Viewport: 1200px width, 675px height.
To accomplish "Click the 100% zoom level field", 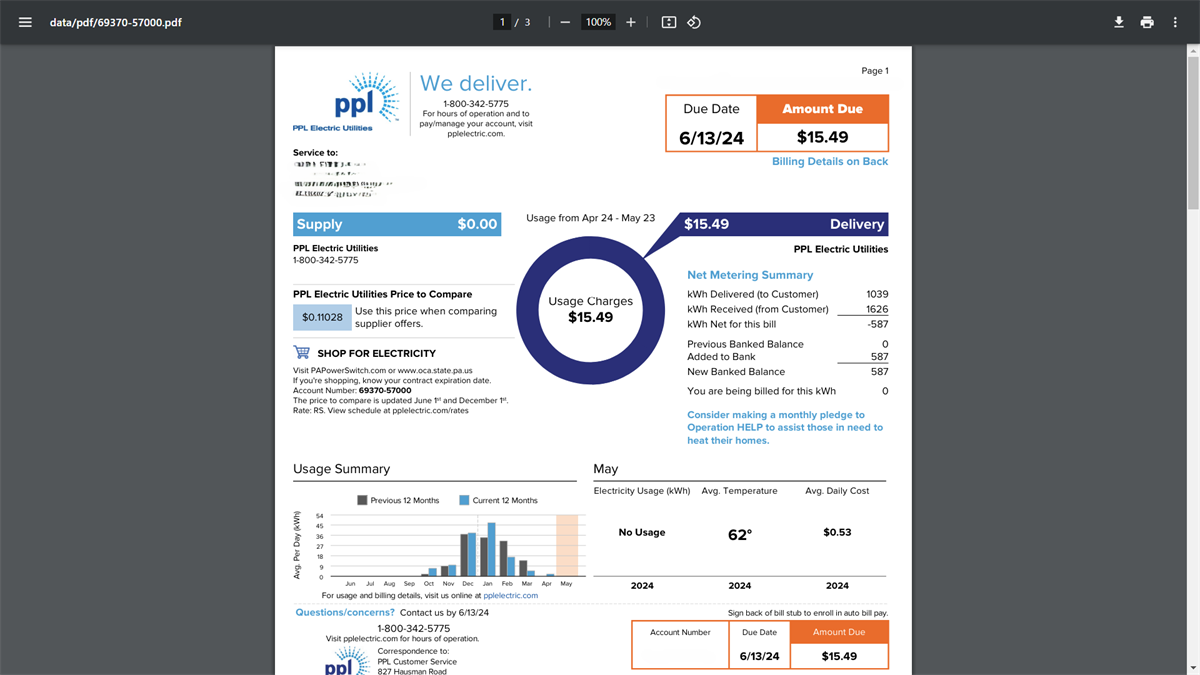I will [599, 22].
